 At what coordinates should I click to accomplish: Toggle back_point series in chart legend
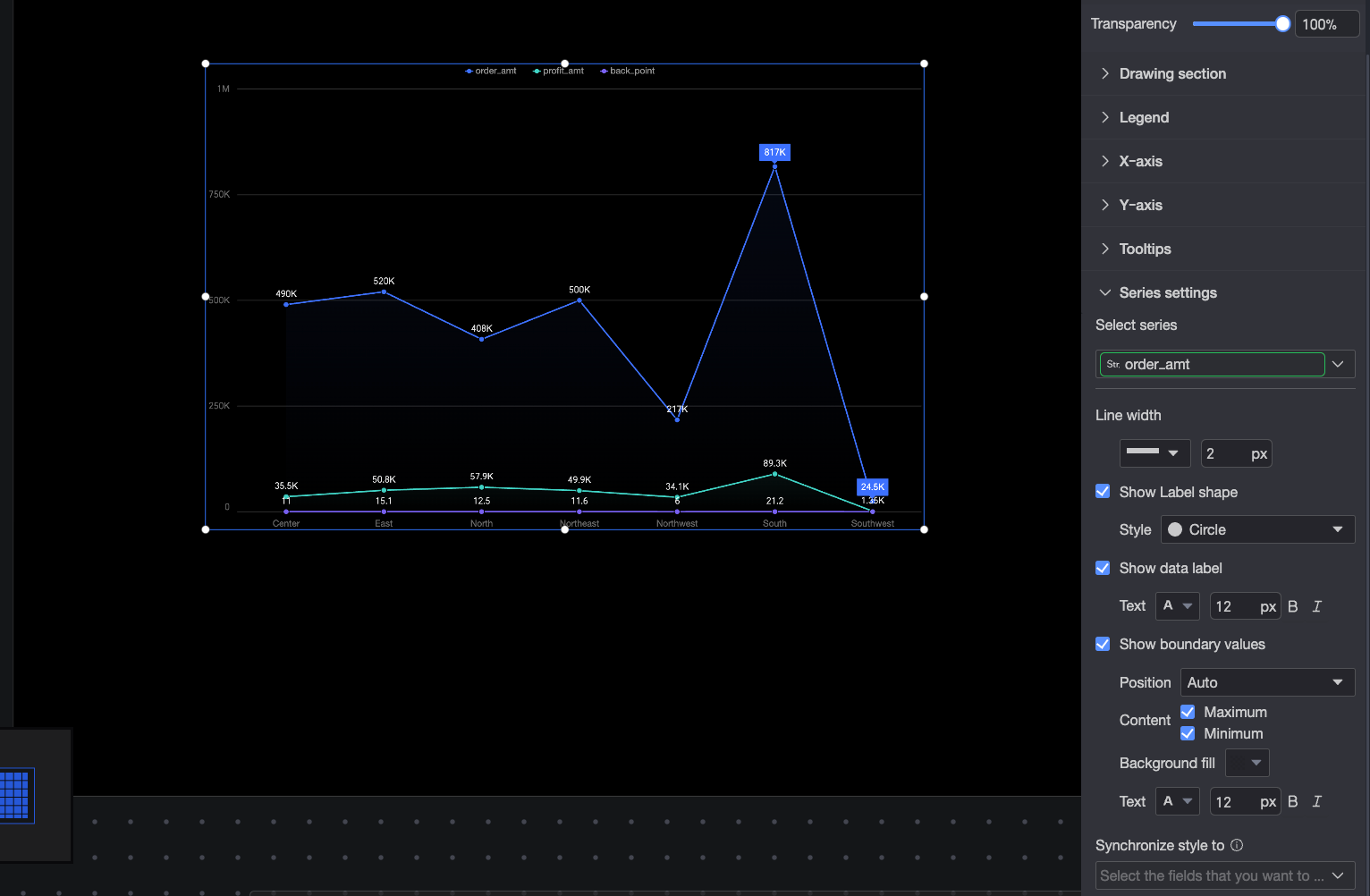click(x=627, y=71)
